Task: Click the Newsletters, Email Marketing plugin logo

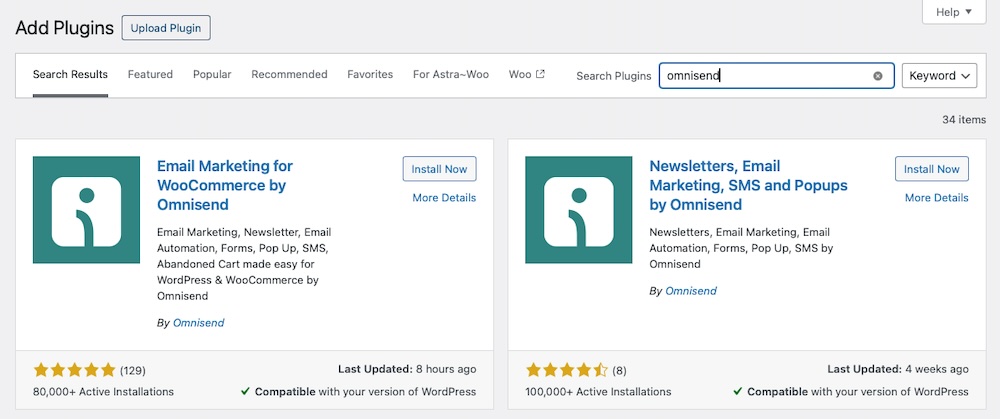Action: [578, 210]
